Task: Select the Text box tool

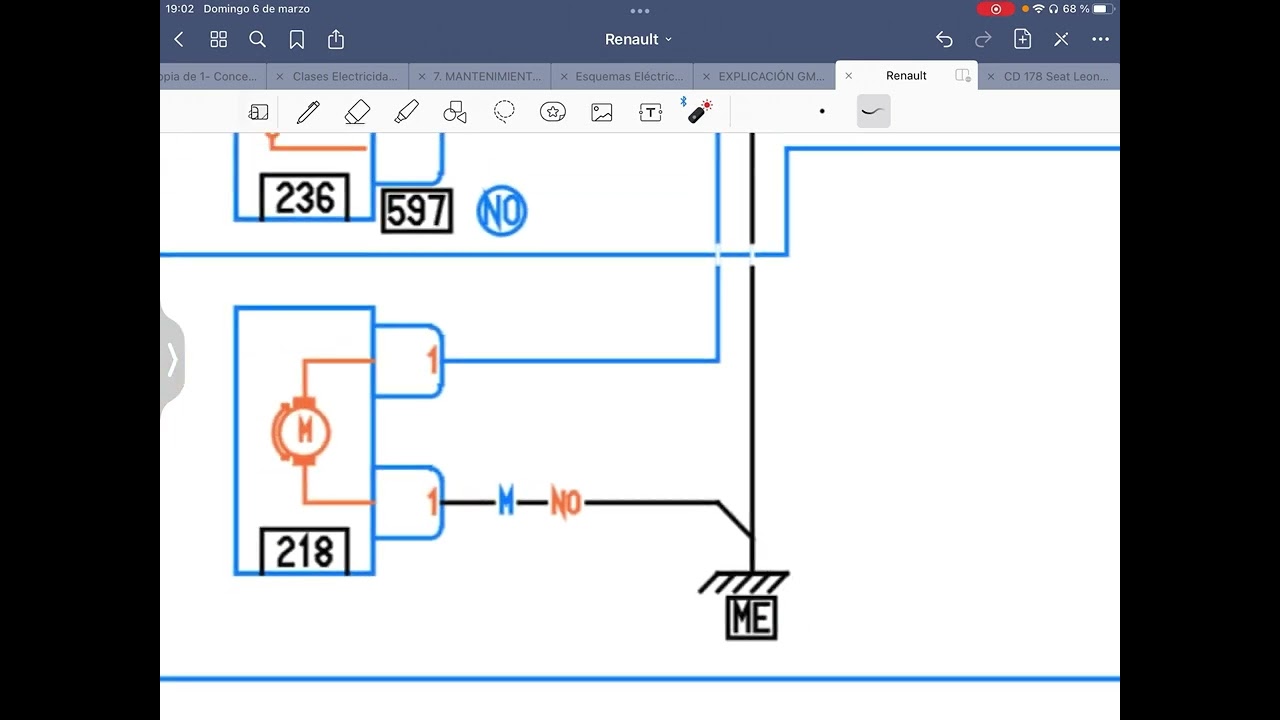Action: tap(651, 112)
